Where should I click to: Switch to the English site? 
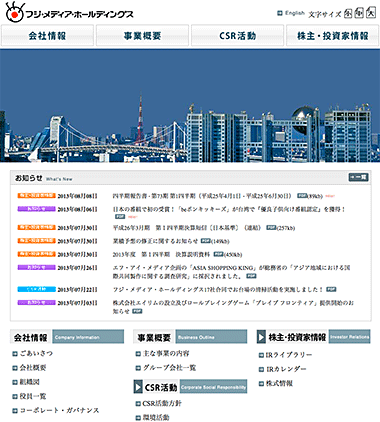295,13
